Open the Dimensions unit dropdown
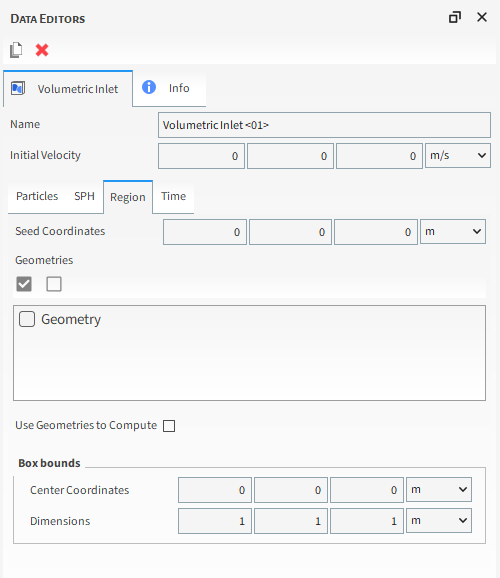500x578 pixels. coord(439,520)
